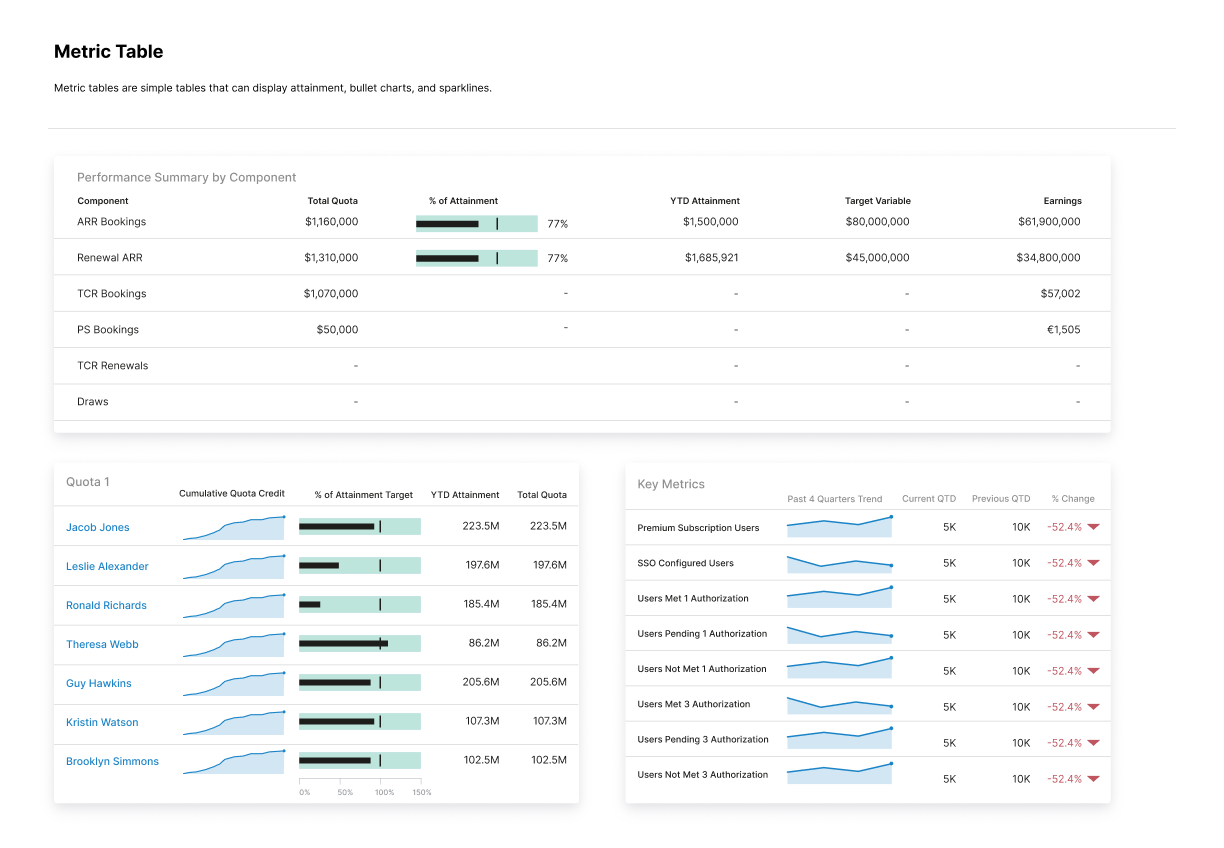Click the Users Met 3 Authorization label
The image size is (1224, 848).
point(694,704)
